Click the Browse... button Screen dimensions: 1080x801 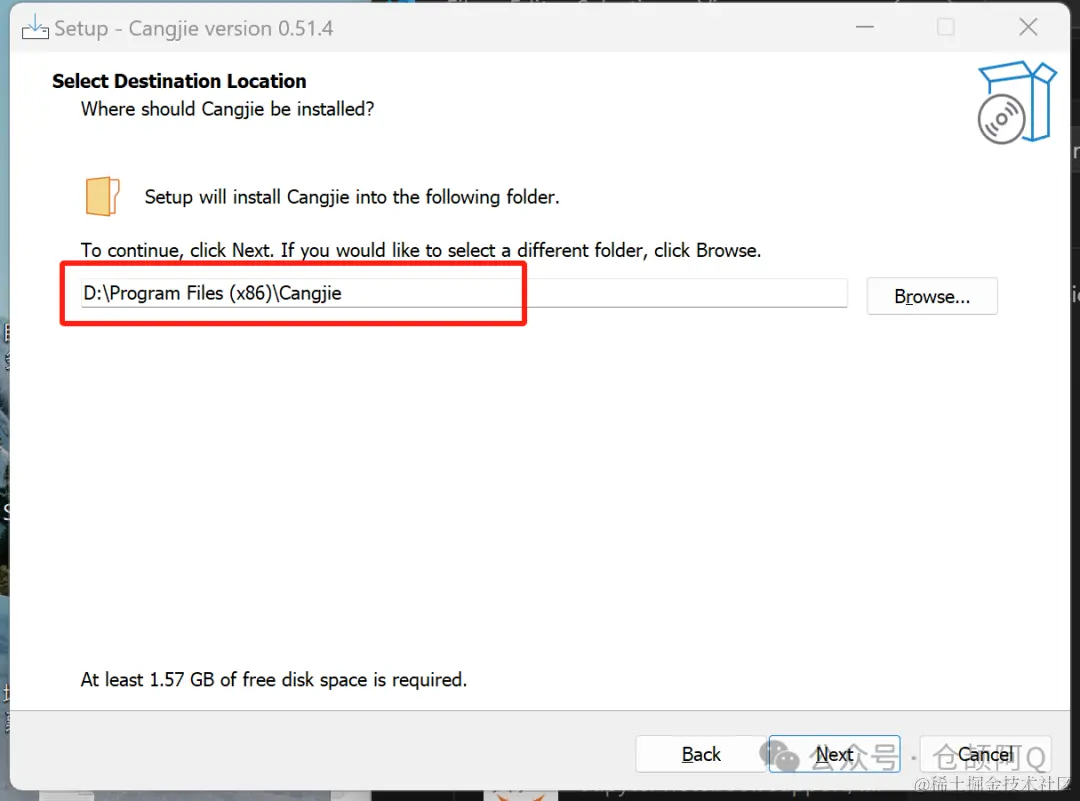click(x=931, y=296)
